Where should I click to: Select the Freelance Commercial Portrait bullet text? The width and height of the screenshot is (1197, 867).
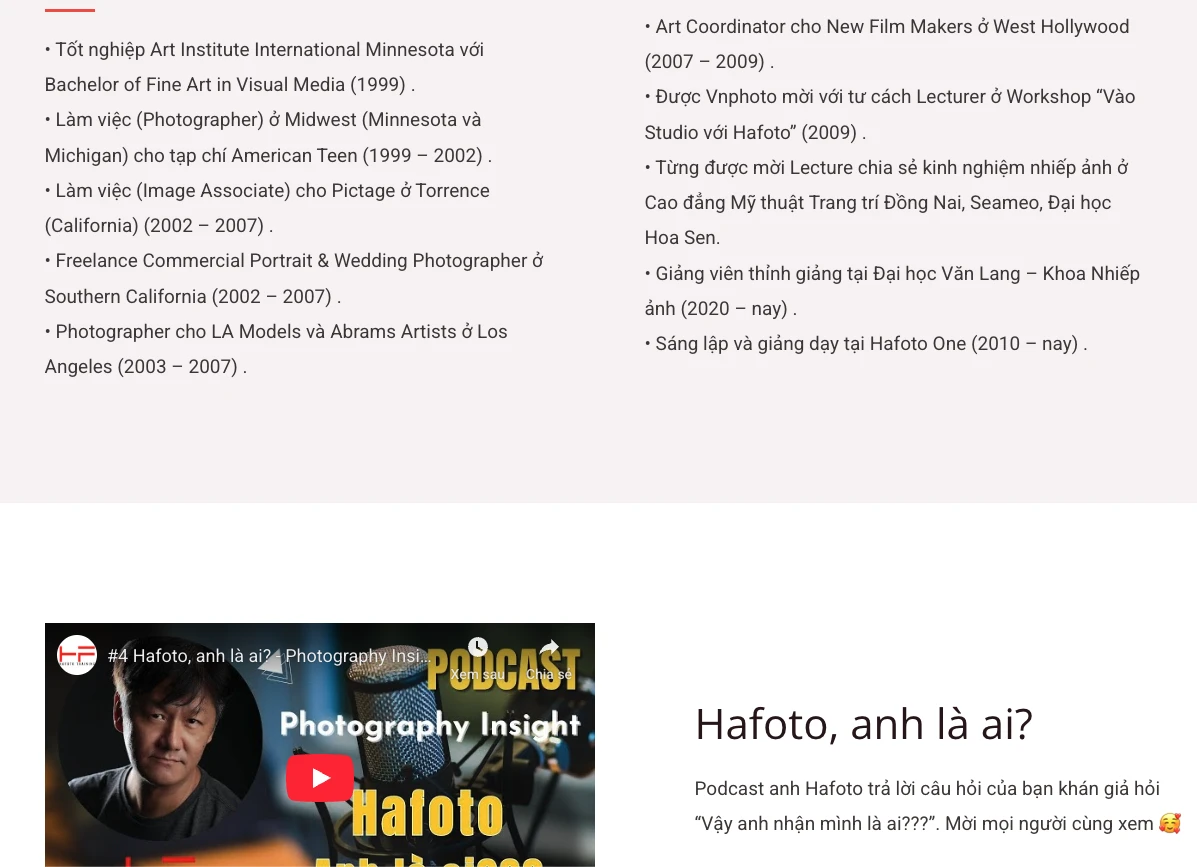click(x=293, y=278)
